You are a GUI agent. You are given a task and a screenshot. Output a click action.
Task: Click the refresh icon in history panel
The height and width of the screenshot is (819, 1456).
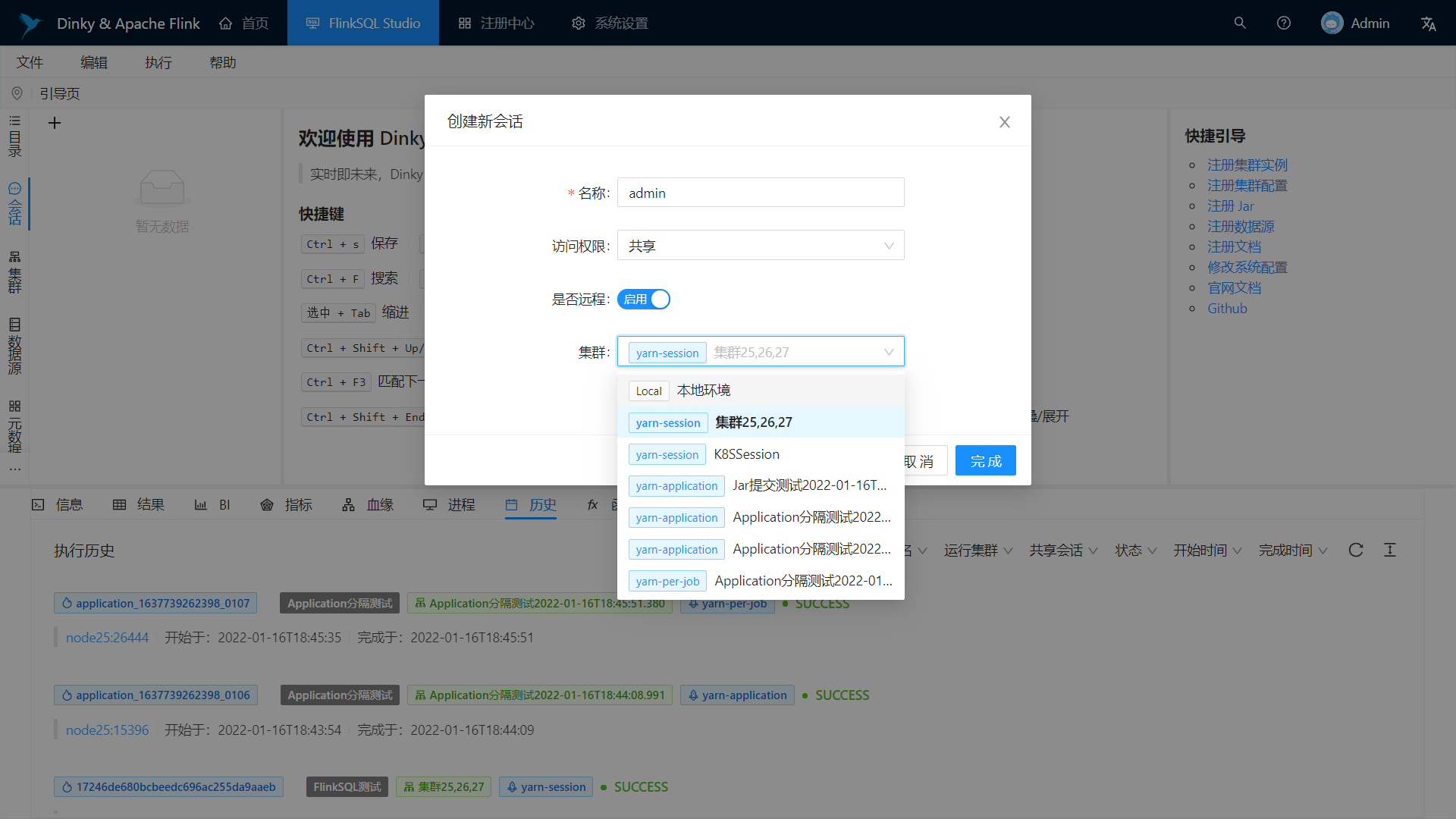1356,550
